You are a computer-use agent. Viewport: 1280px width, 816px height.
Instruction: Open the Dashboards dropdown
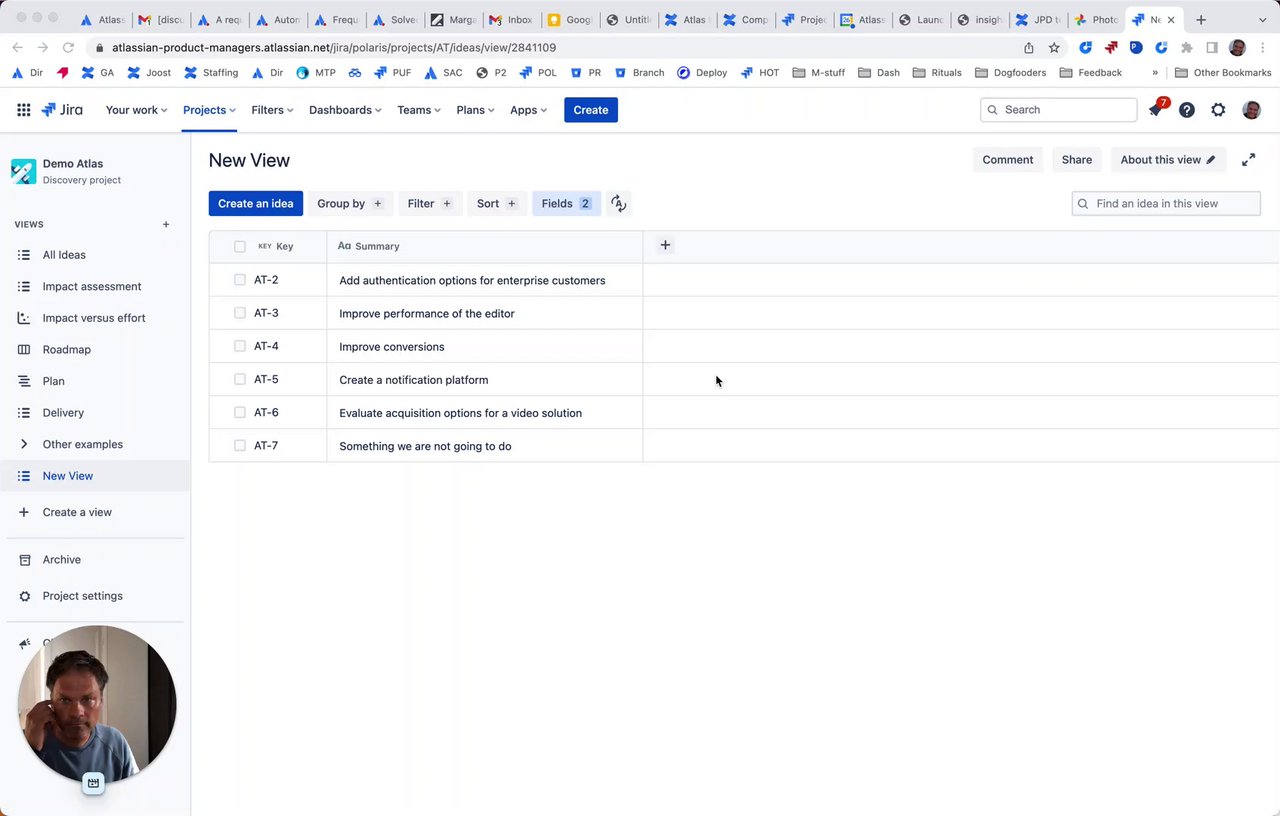(345, 110)
